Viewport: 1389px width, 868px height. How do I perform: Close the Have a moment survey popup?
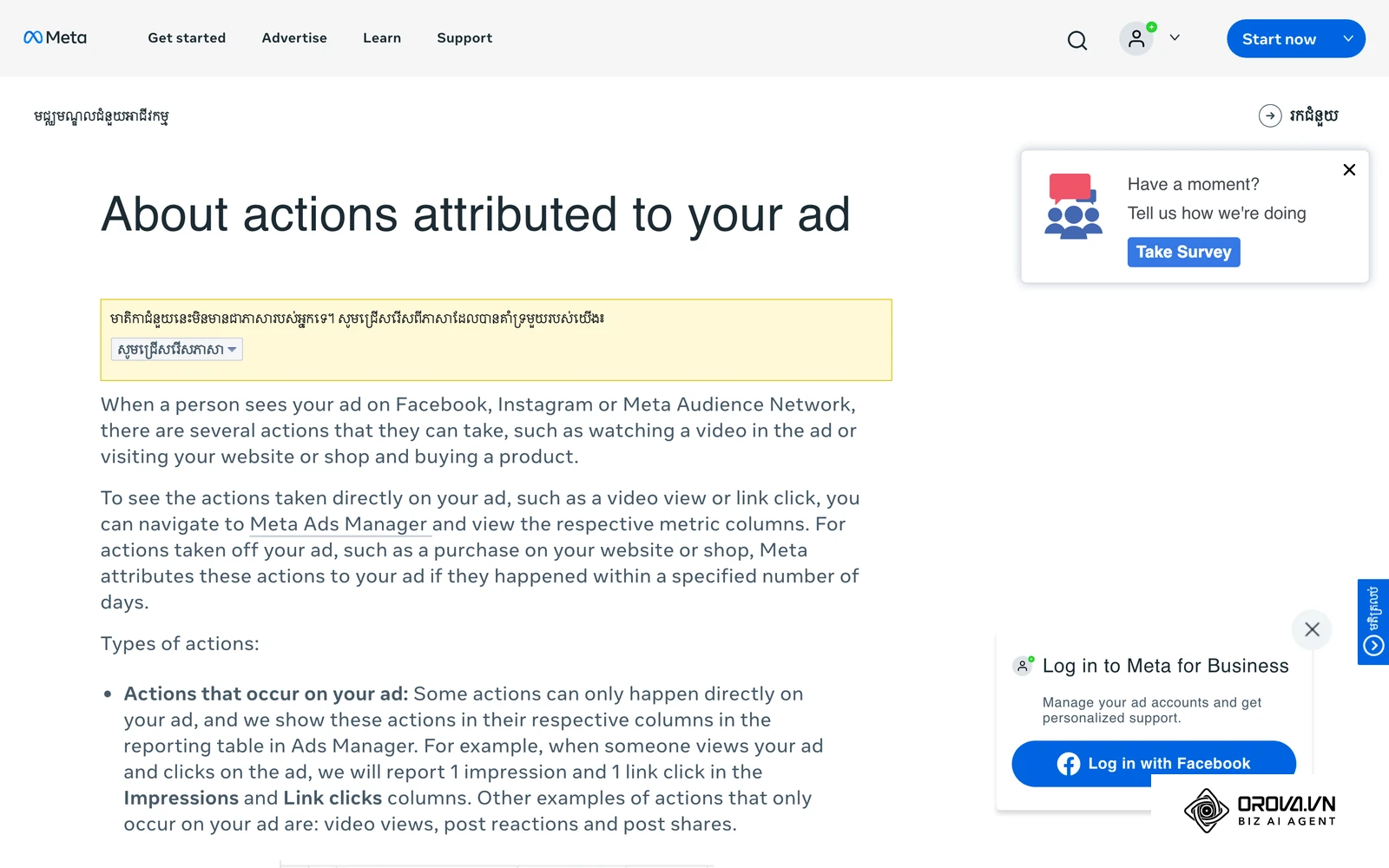coord(1349,170)
